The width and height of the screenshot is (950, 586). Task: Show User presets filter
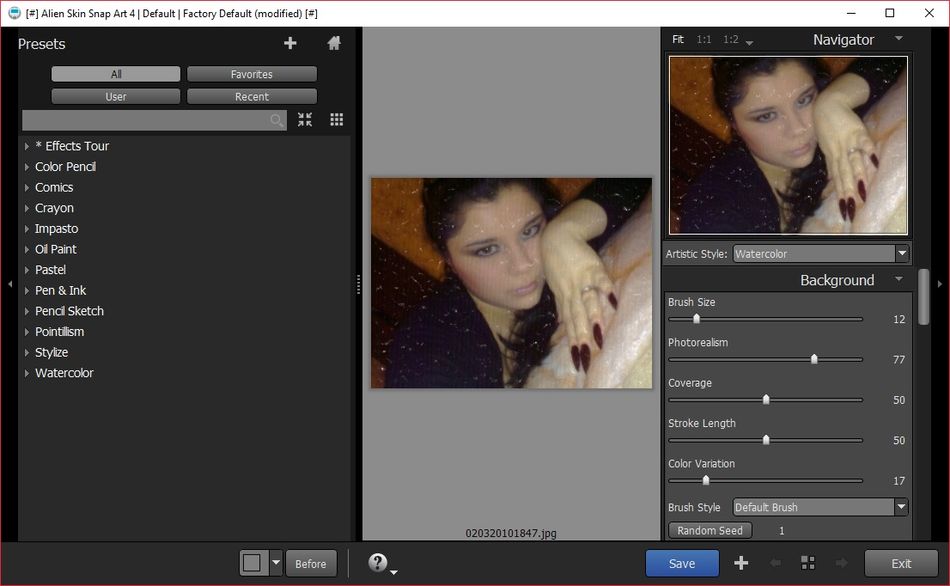116,96
